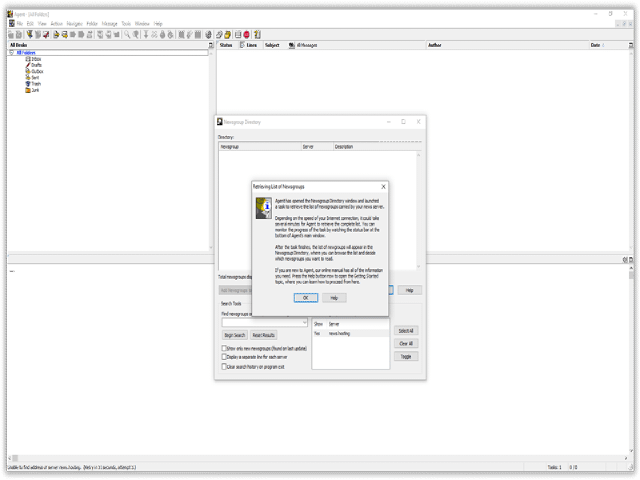The image size is (640, 480).
Task: Click the Trash folder icon
Action: point(28,84)
